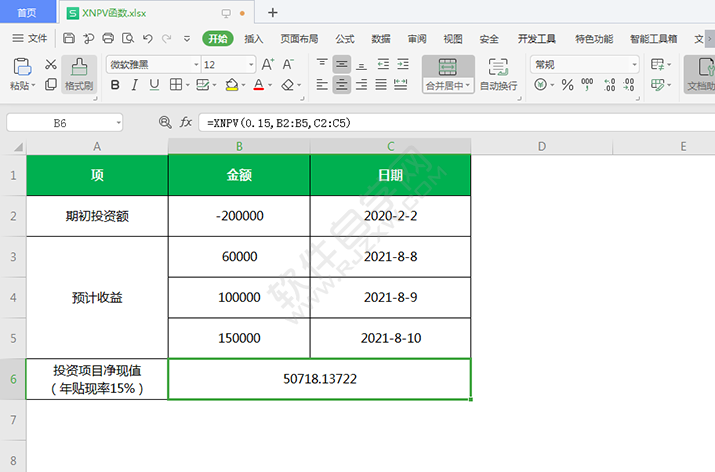
Task: Click the Cut scissors icon
Action: click(51, 64)
